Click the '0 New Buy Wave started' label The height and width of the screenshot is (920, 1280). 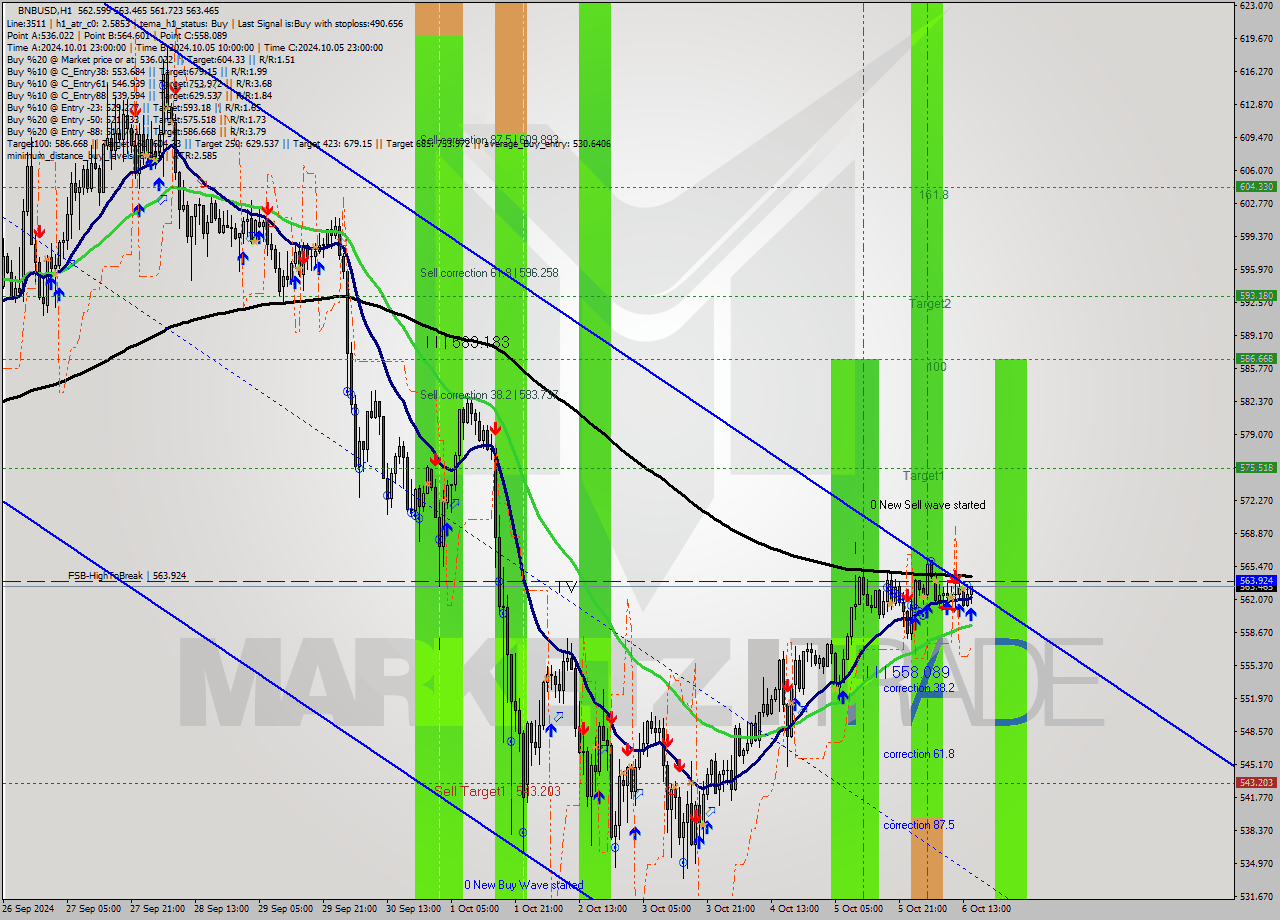click(523, 885)
